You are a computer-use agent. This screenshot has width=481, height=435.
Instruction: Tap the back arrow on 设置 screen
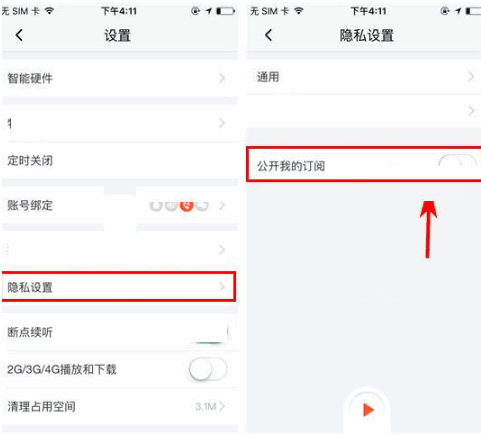pyautogui.click(x=19, y=35)
